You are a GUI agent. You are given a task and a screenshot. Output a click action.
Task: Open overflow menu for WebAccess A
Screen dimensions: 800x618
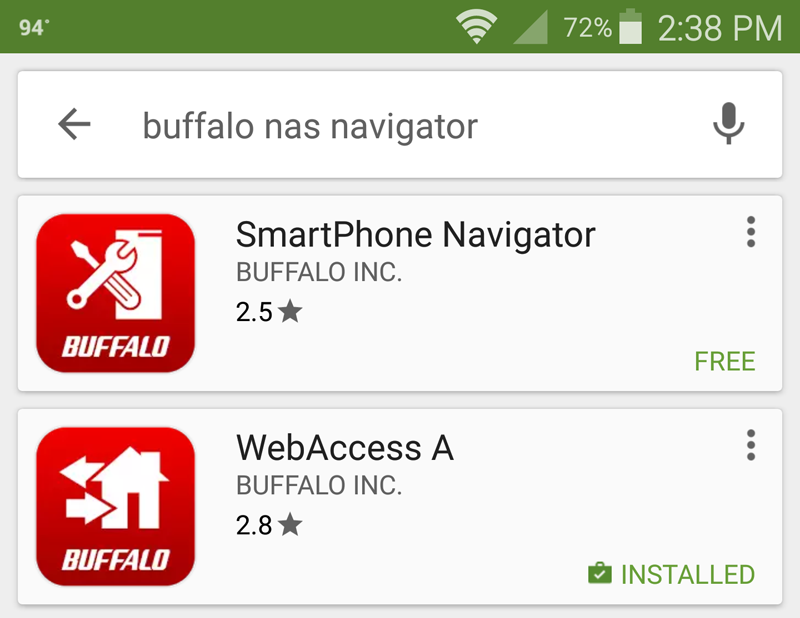tap(751, 445)
